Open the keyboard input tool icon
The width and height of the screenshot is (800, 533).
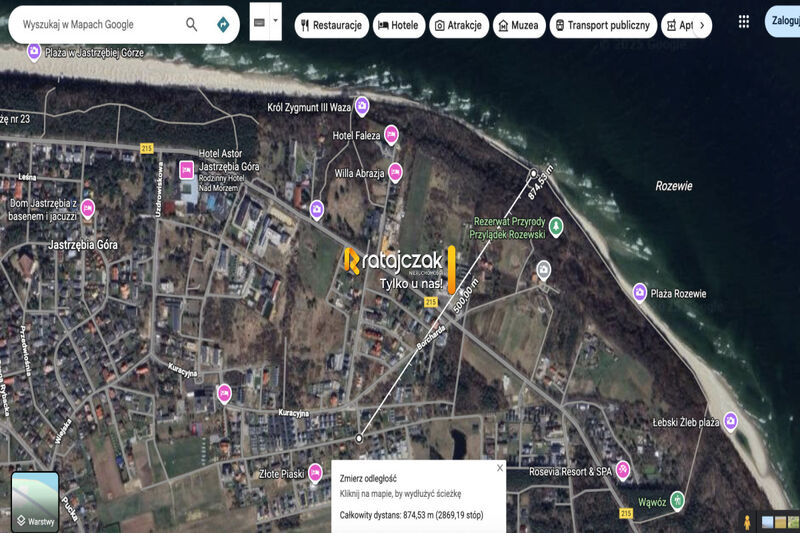(x=259, y=22)
